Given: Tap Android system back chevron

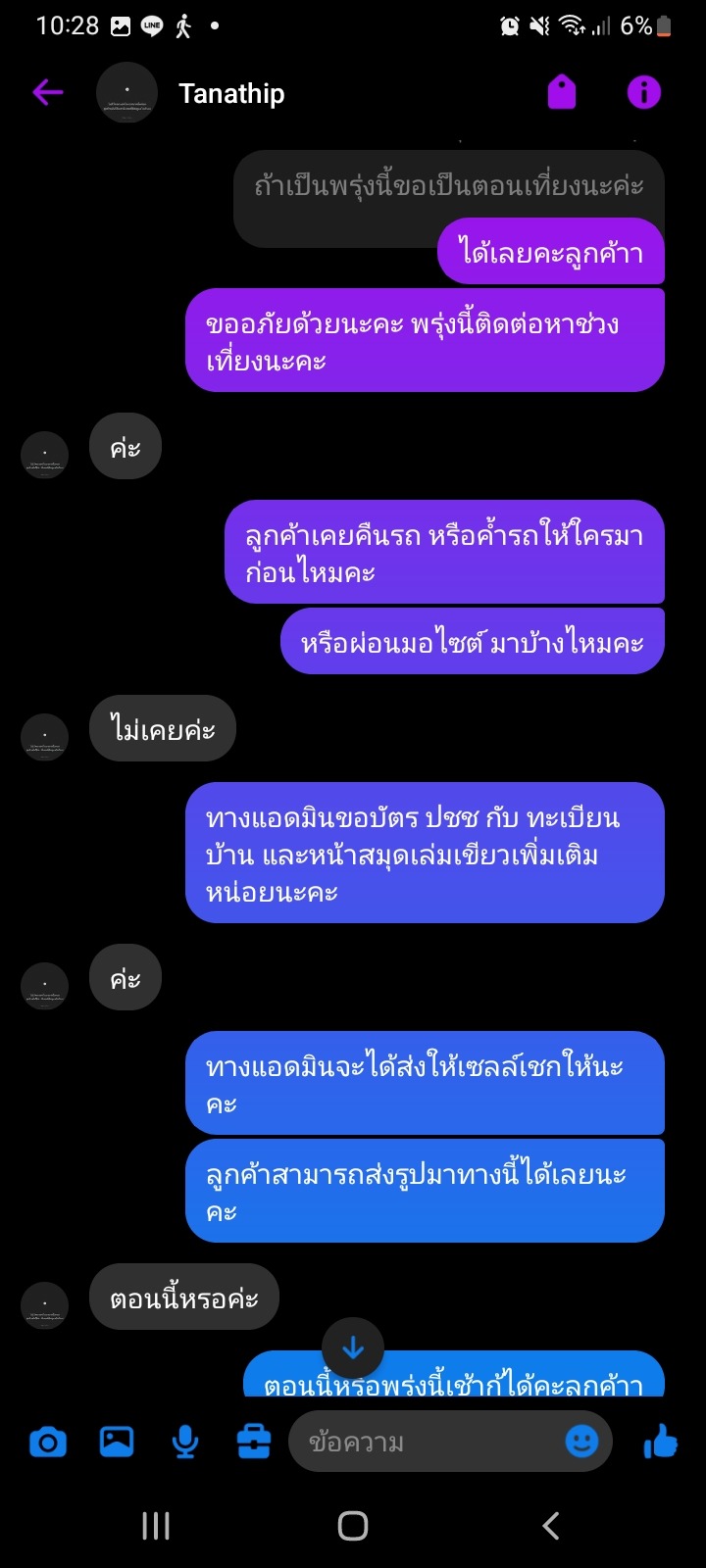Looking at the screenshot, I should [551, 1526].
